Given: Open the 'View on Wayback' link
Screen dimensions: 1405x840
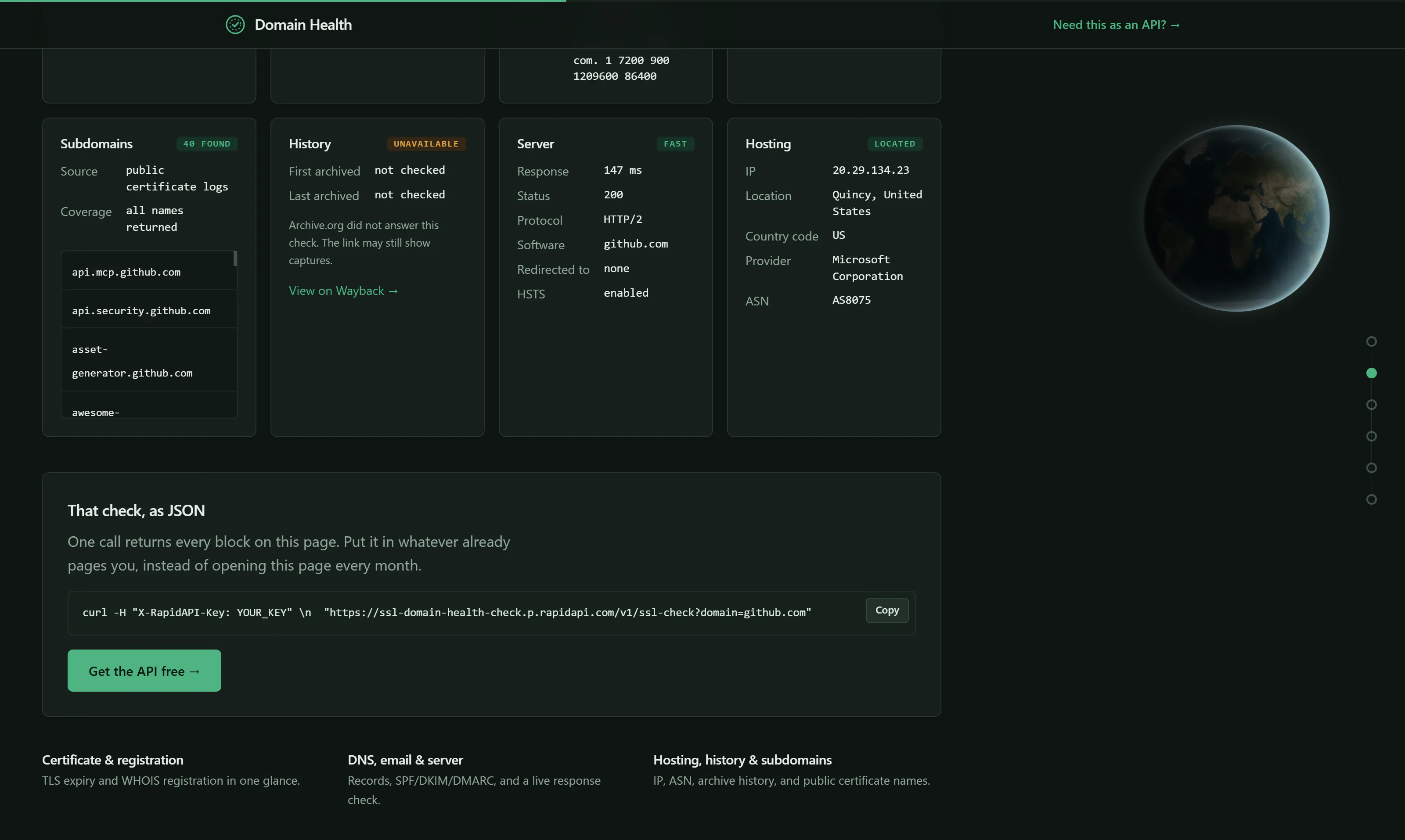Looking at the screenshot, I should (x=343, y=291).
